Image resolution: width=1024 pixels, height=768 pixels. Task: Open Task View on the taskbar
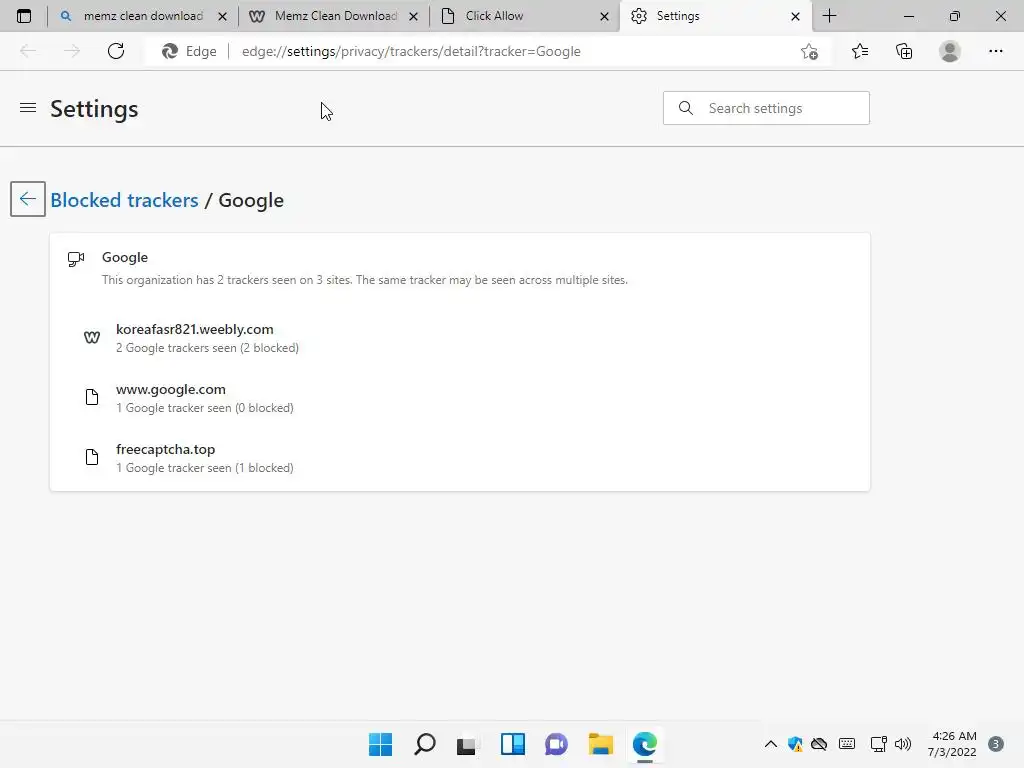(468, 744)
